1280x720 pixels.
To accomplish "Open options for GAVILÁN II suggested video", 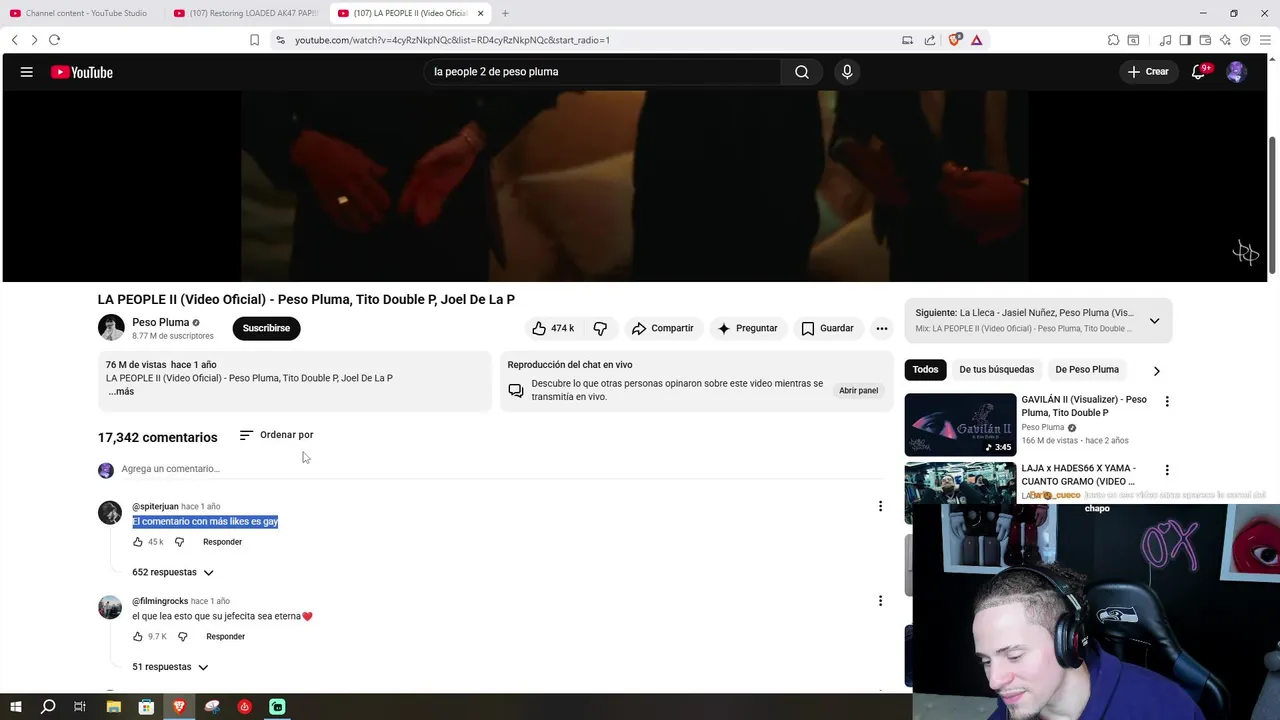I will point(1166,401).
